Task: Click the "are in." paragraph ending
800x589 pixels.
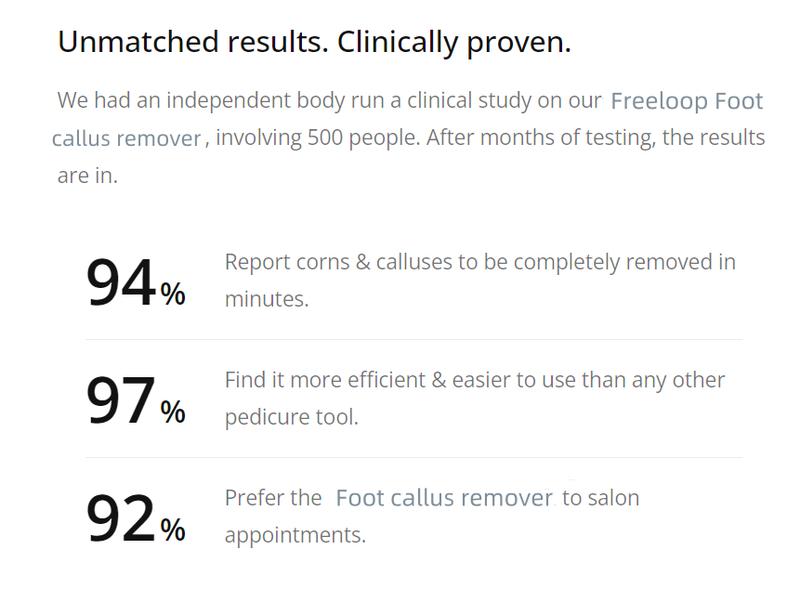Action: point(87,176)
